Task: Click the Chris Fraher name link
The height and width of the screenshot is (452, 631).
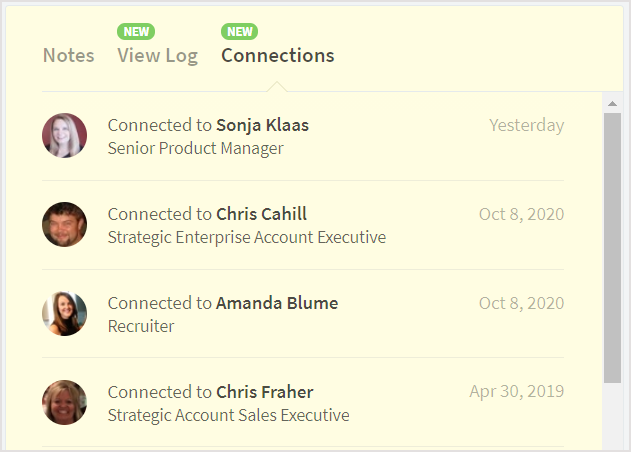Action: [x=265, y=392]
